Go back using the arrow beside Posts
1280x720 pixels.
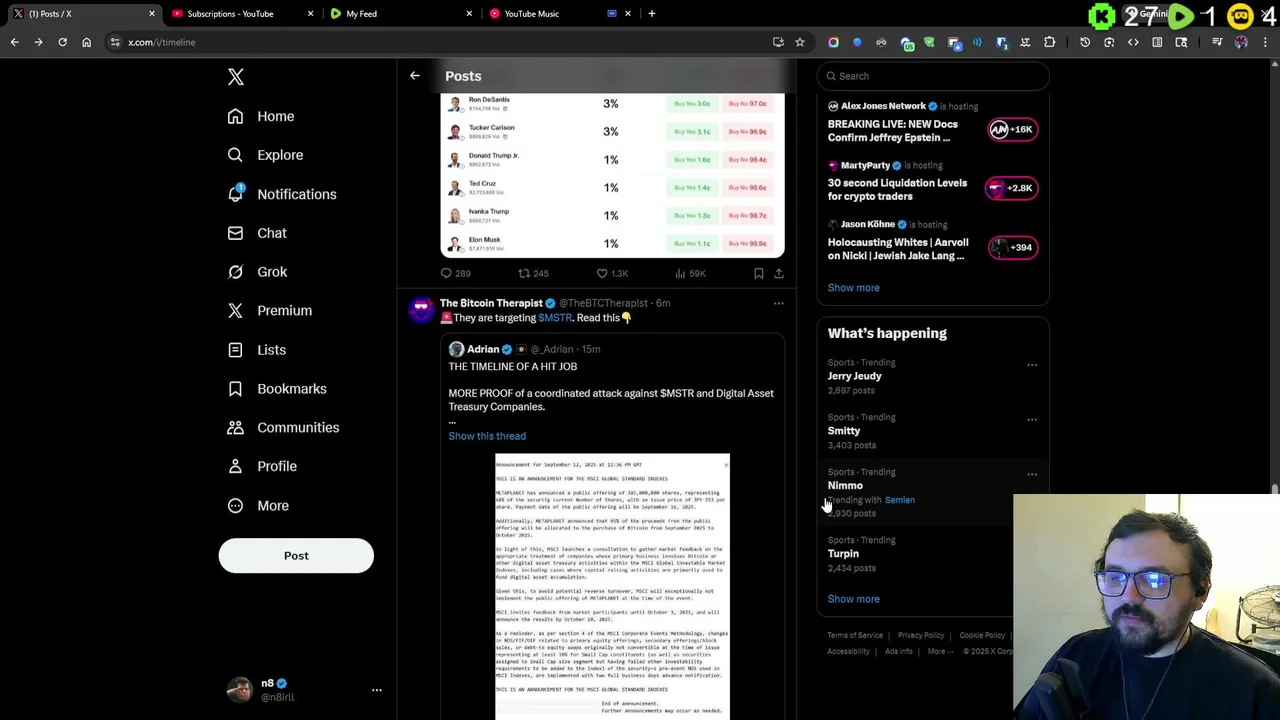click(414, 76)
